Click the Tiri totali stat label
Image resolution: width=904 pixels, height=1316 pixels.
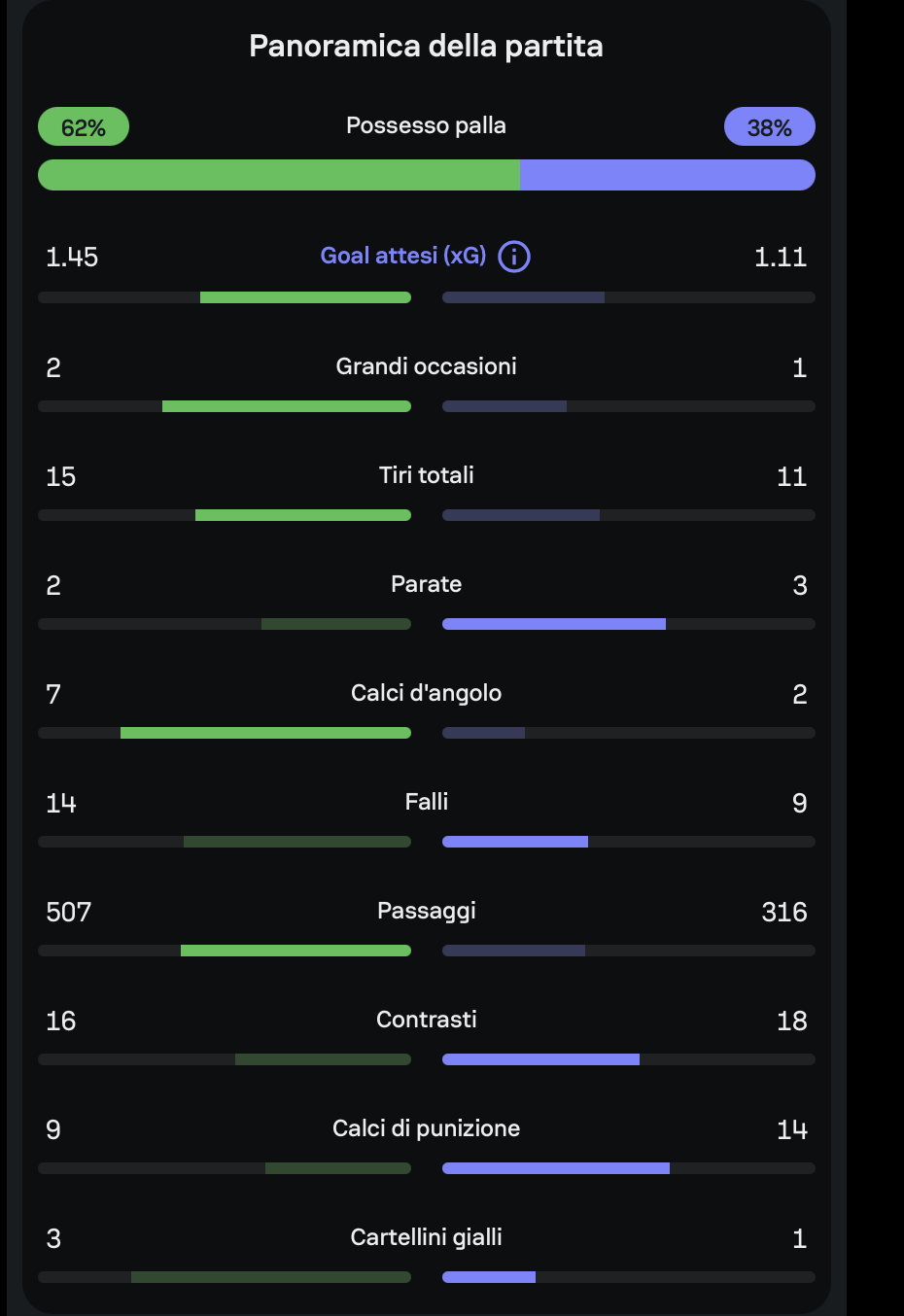(426, 475)
